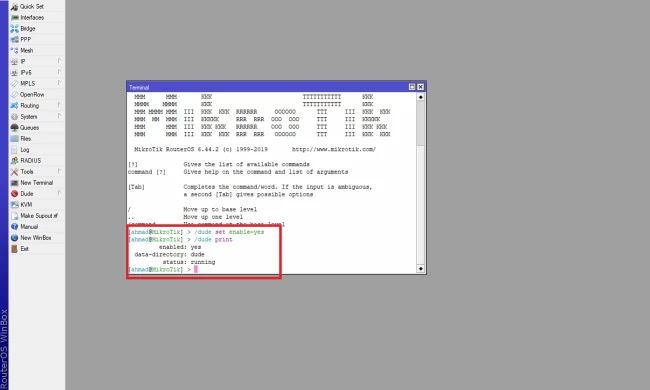Click the Terminal scrollbar up arrow
Screen dimensions: 650x390
point(420,97)
